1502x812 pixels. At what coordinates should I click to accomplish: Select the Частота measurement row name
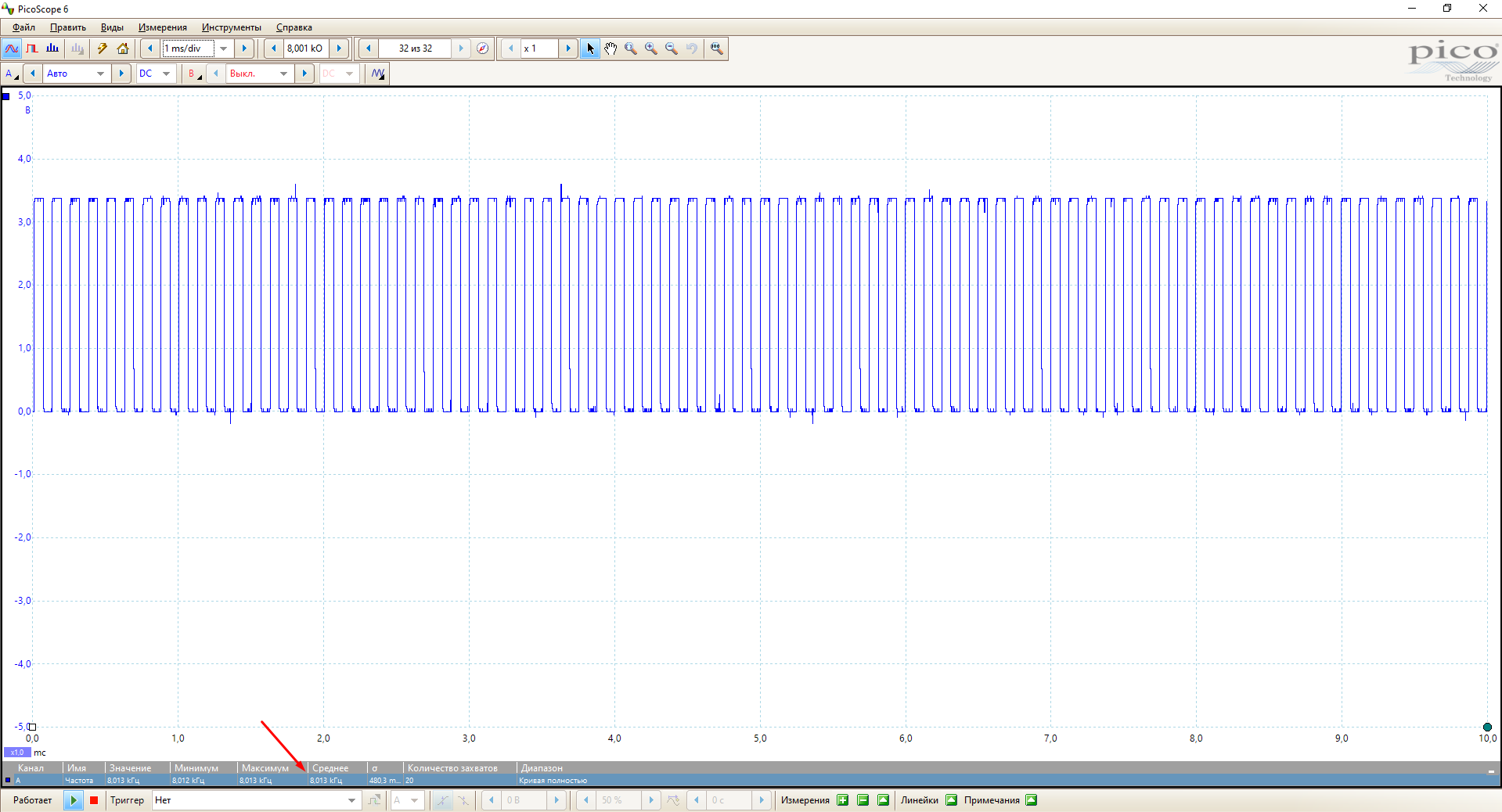79,781
